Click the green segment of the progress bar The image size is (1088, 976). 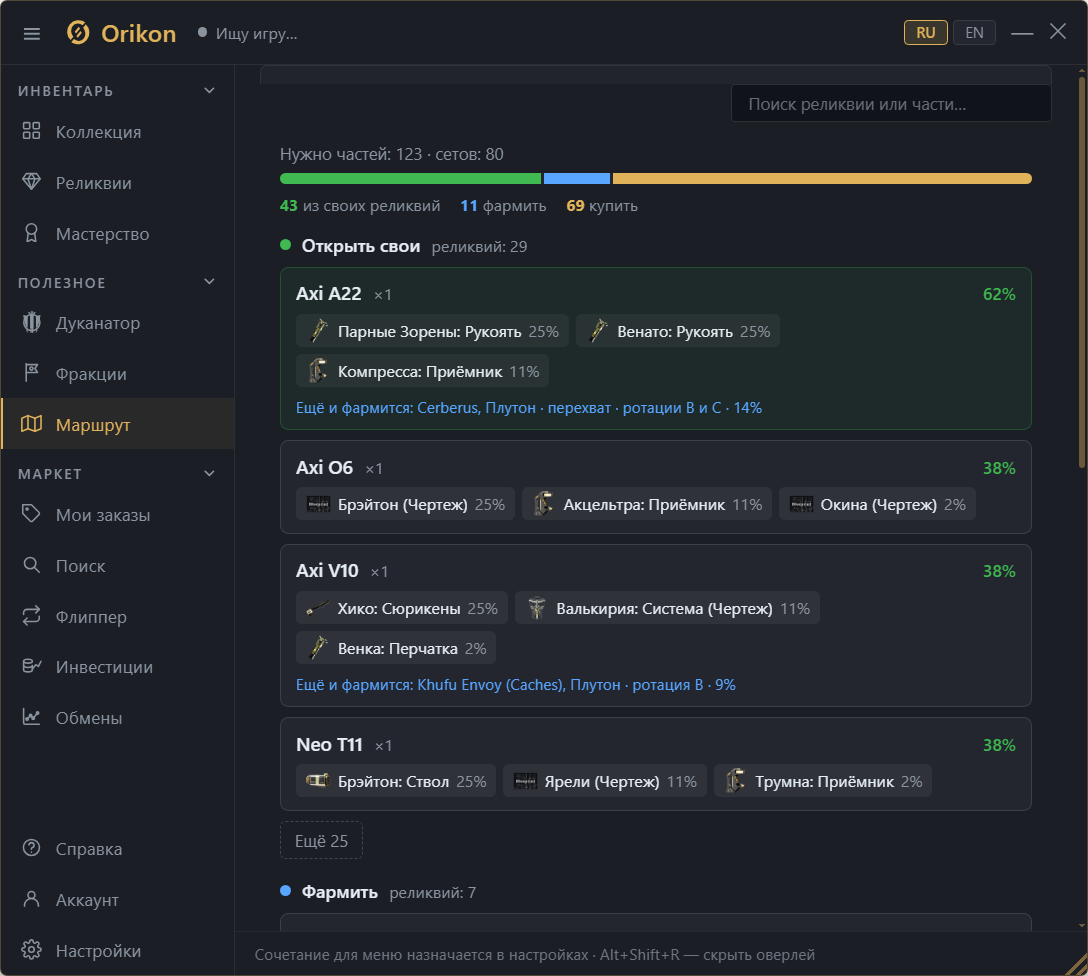[410, 179]
